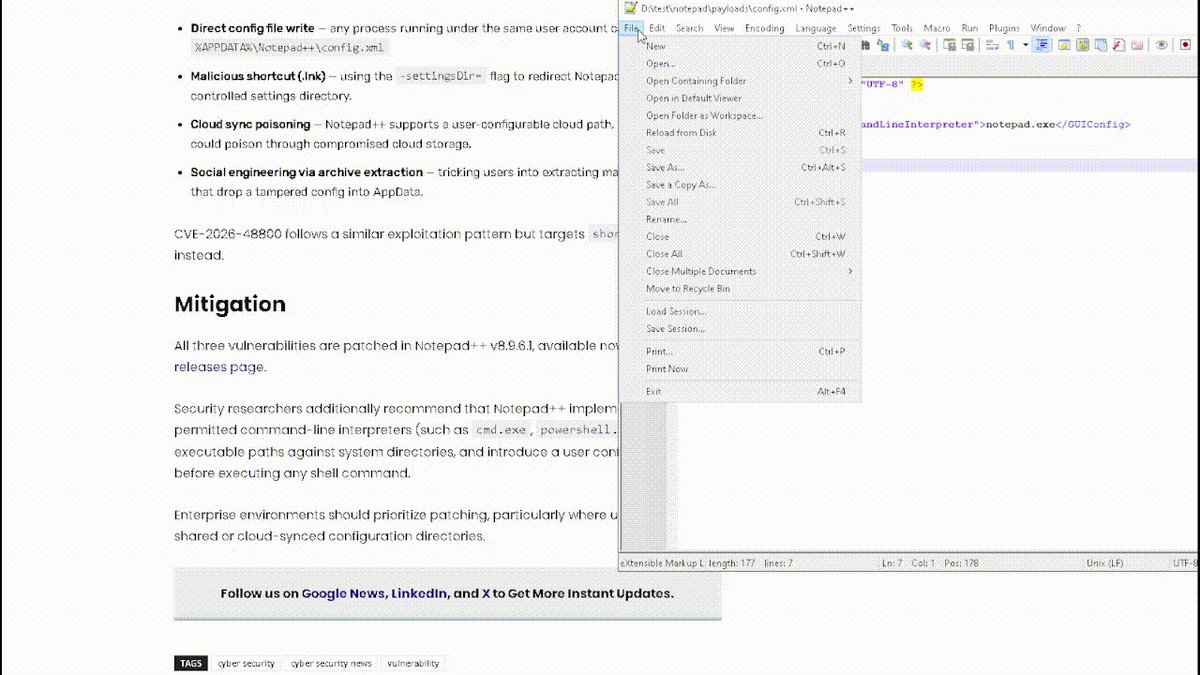This screenshot has width=1200, height=675.
Task: Toggle Show All Characters pilcrow icon
Action: coord(1011,45)
